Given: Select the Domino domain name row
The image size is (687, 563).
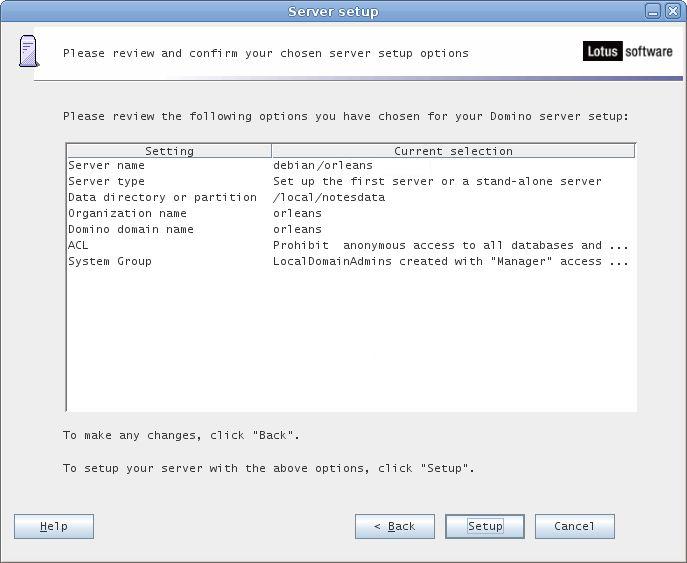Looking at the screenshot, I should click(x=131, y=229).
